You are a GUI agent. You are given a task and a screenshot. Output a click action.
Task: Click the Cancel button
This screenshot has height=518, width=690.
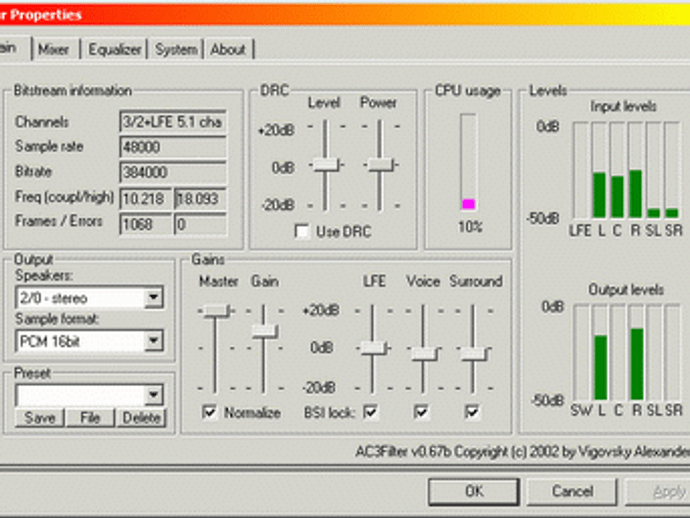pos(572,491)
